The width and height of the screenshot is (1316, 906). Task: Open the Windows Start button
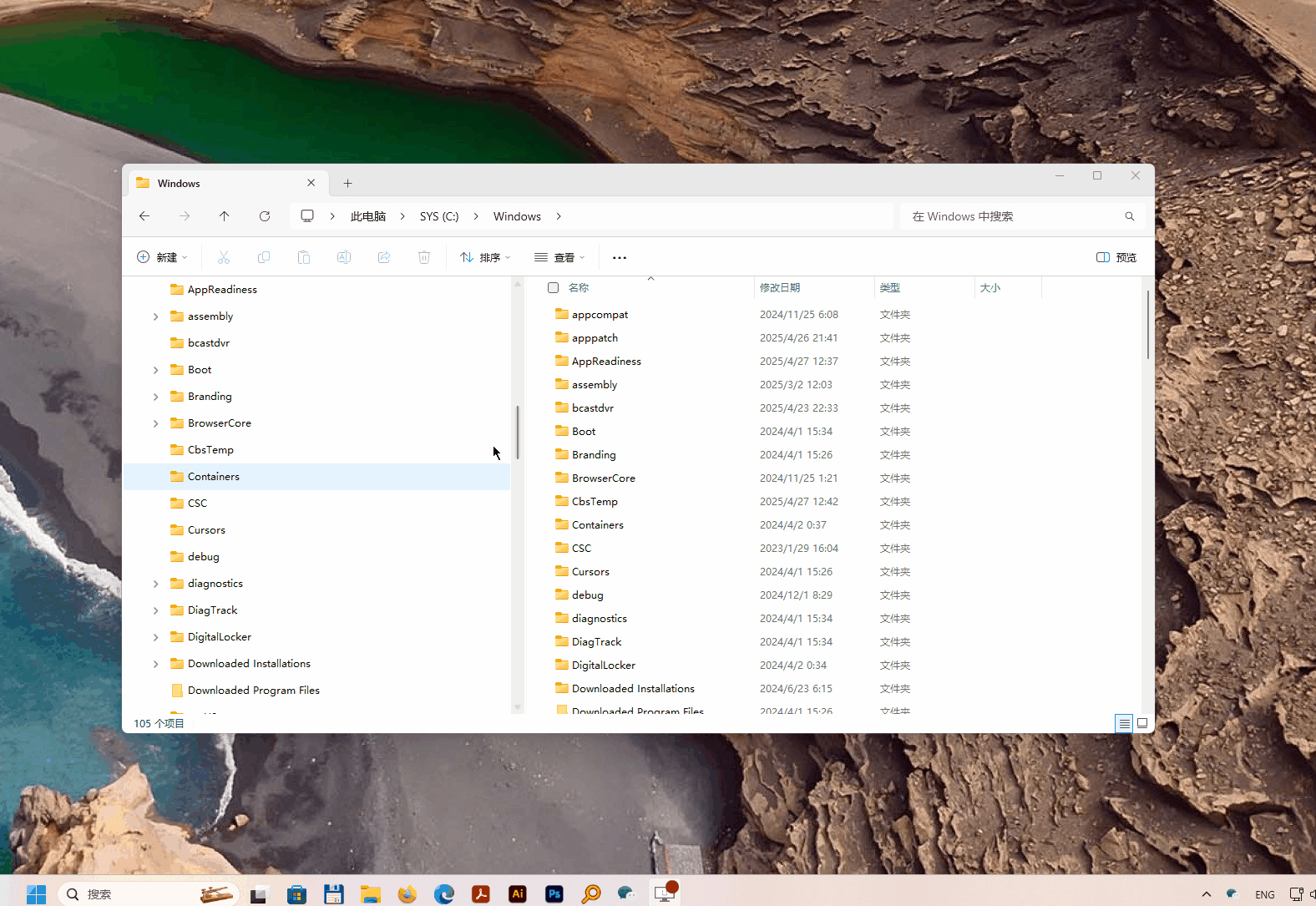[36, 894]
